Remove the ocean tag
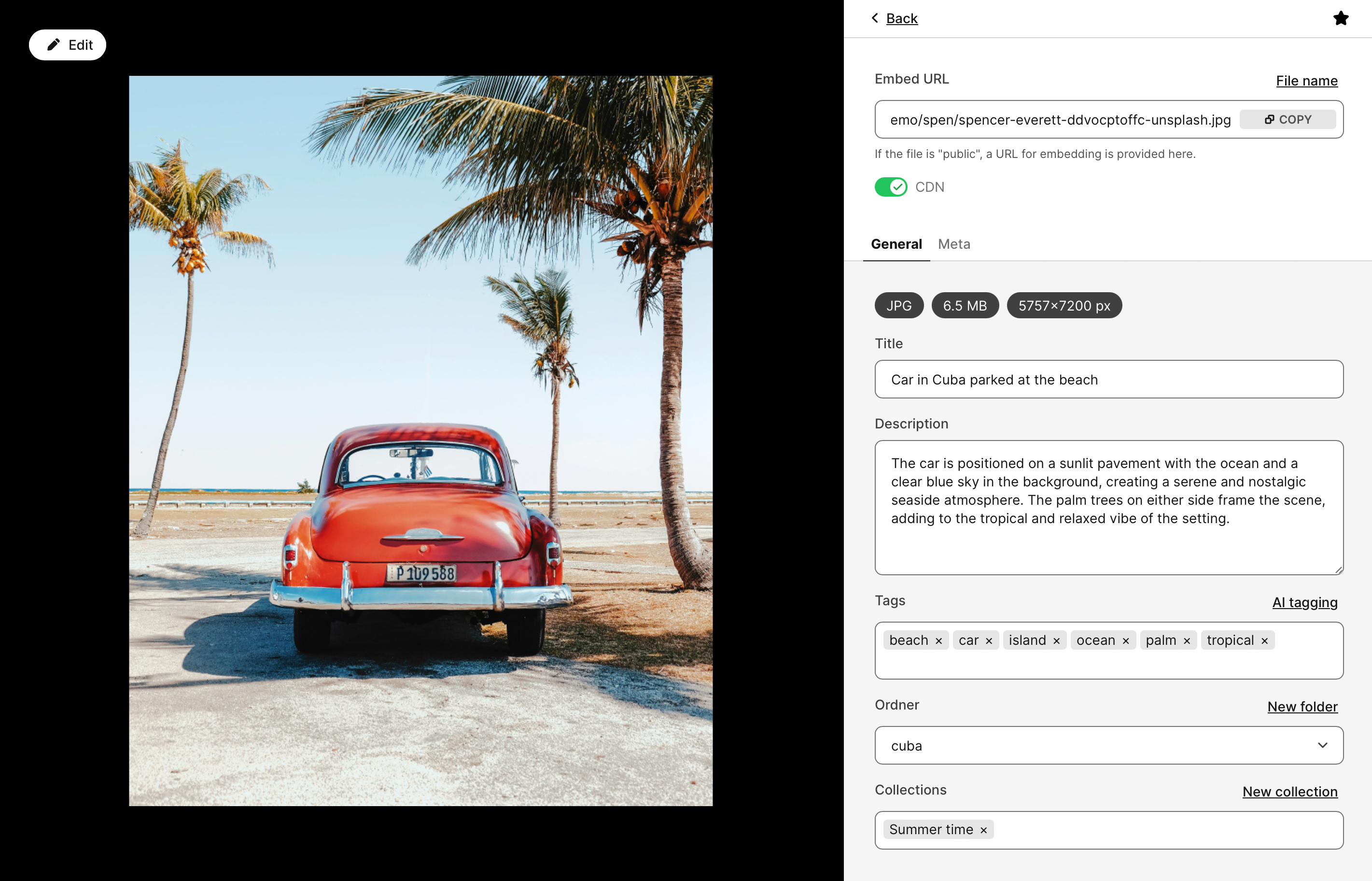This screenshot has width=1372, height=881. (1126, 641)
